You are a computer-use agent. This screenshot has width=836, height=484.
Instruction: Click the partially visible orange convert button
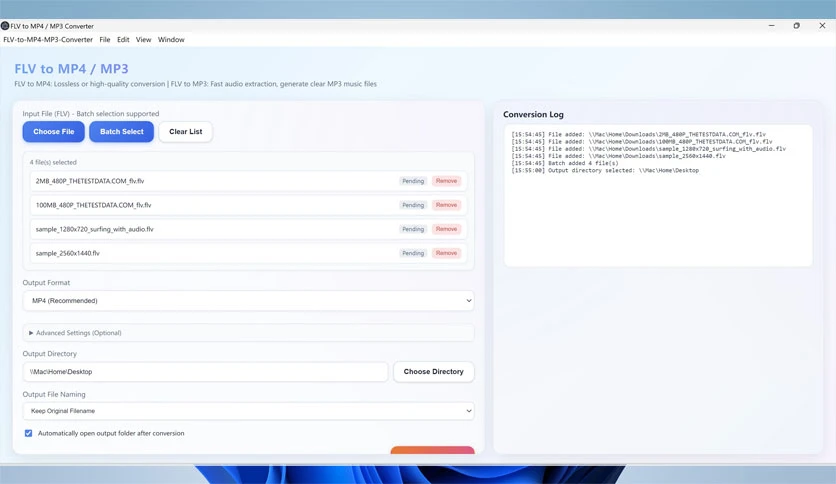pyautogui.click(x=432, y=450)
